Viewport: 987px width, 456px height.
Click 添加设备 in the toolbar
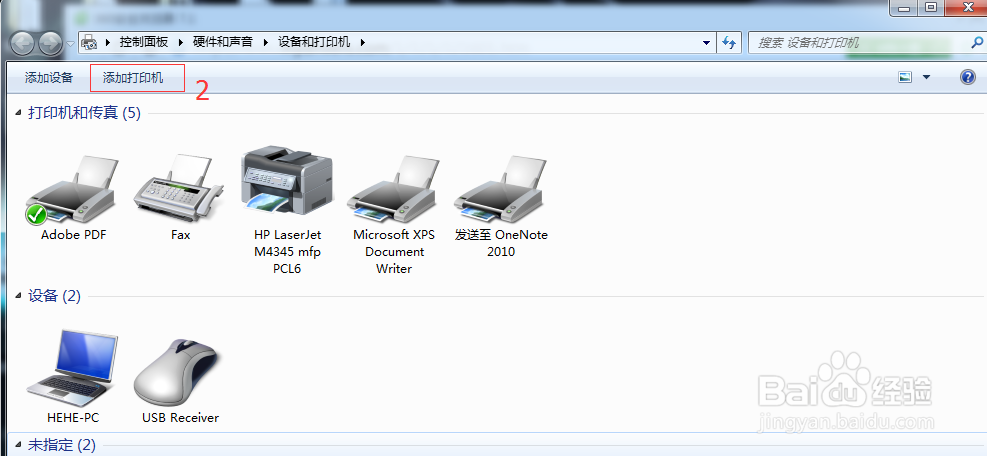click(49, 78)
